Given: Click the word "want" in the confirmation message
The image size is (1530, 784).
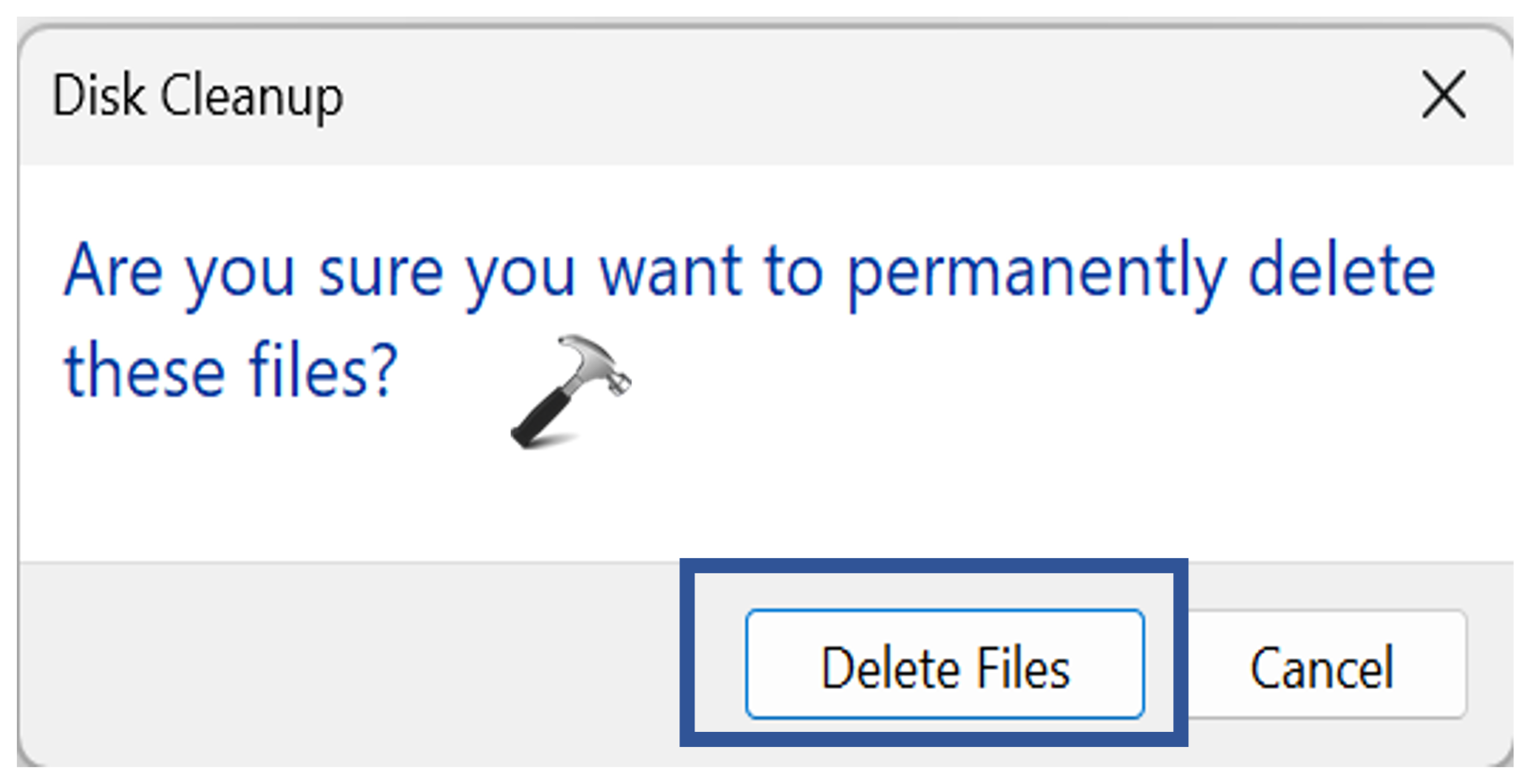Looking at the screenshot, I should [669, 272].
